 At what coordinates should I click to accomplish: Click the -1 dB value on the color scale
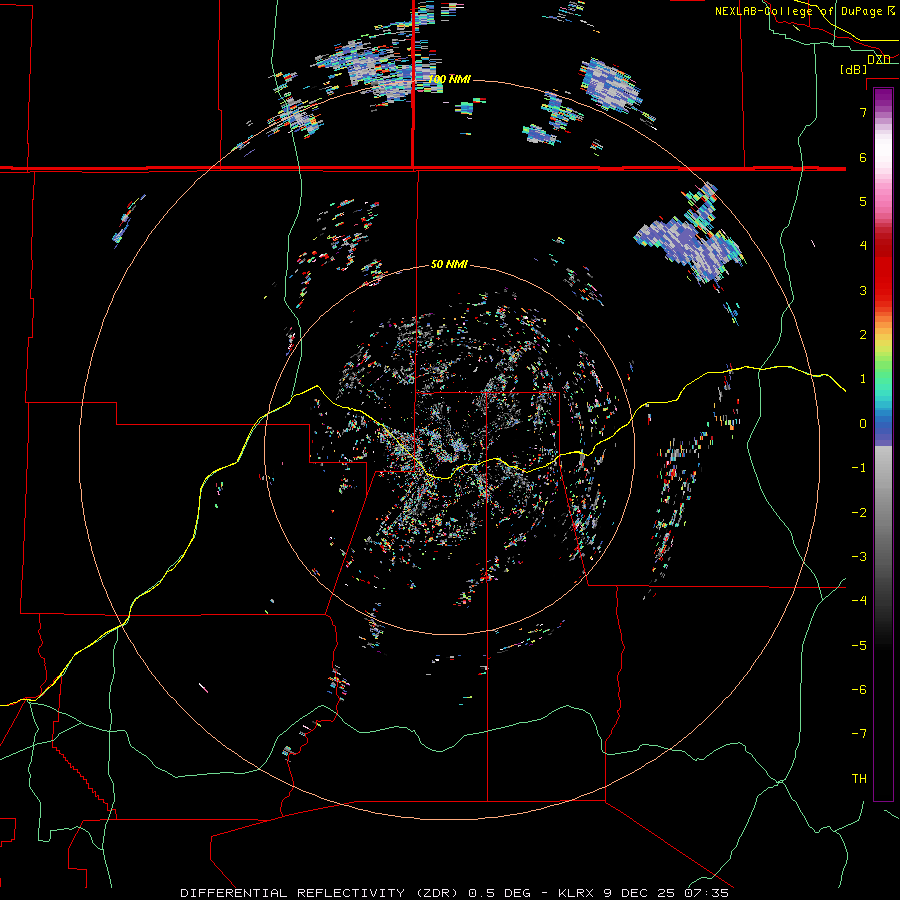pyautogui.click(x=859, y=467)
